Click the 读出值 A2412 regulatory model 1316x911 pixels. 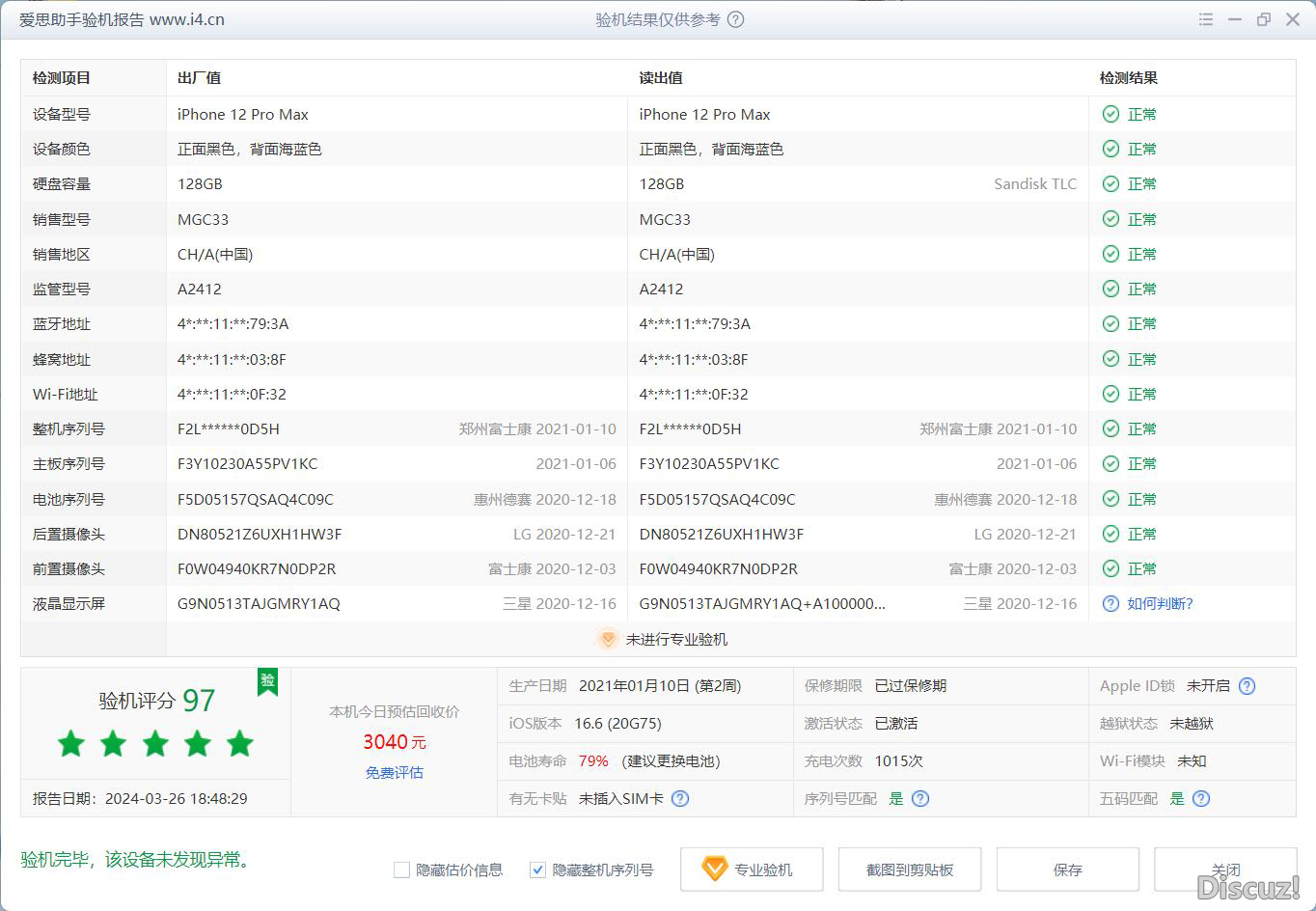click(661, 289)
